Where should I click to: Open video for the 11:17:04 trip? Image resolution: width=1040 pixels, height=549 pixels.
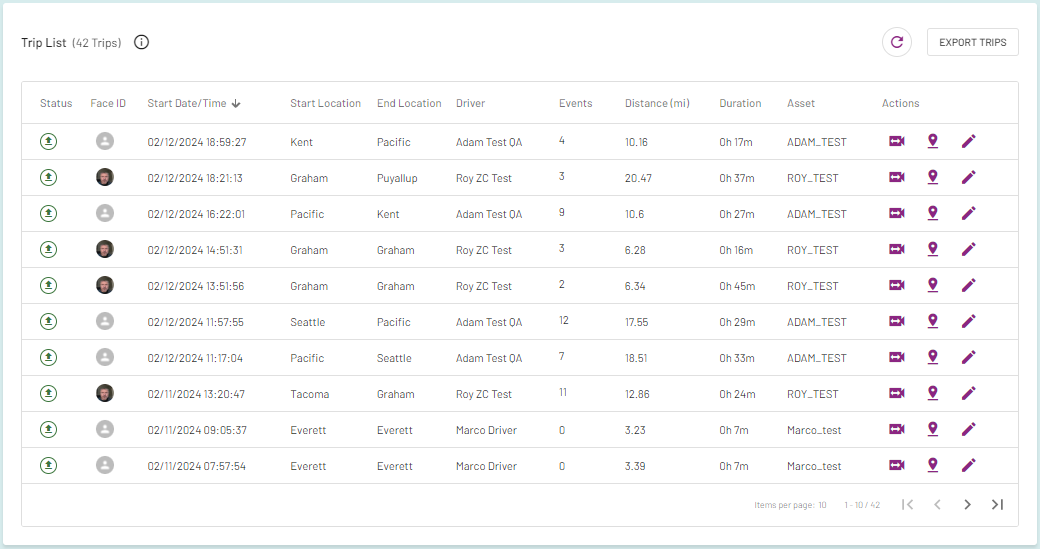pyautogui.click(x=897, y=357)
